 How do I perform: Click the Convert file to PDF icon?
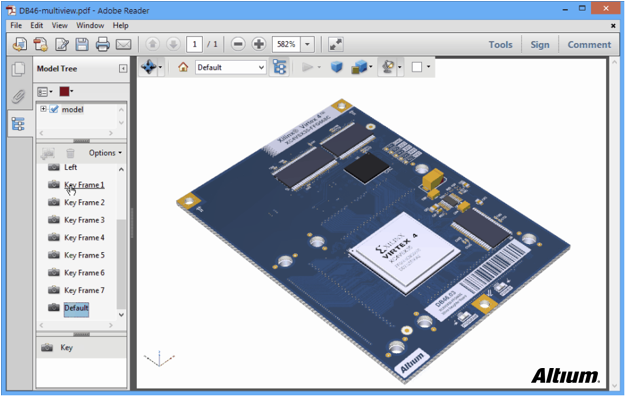(40, 44)
